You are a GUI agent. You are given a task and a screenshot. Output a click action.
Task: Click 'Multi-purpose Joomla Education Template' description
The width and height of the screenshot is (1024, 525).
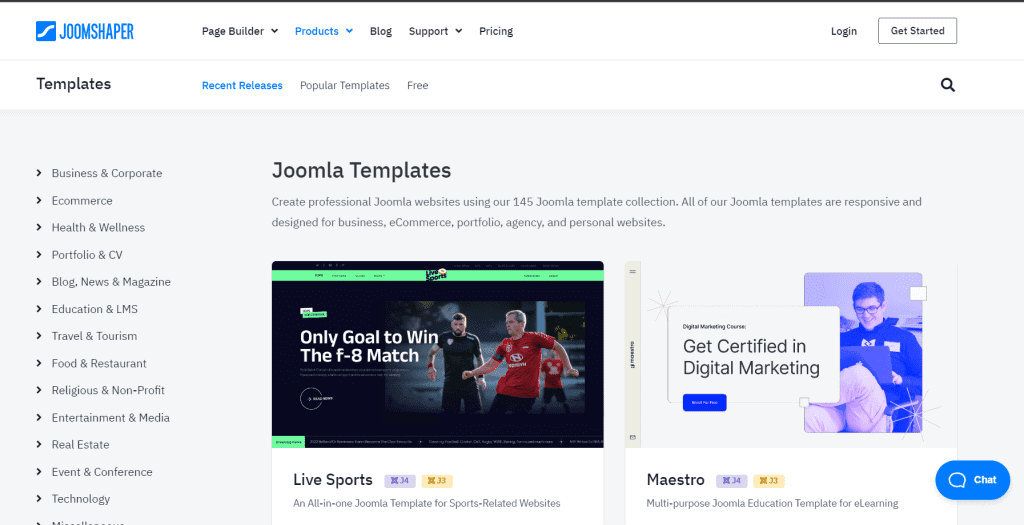click(x=773, y=503)
